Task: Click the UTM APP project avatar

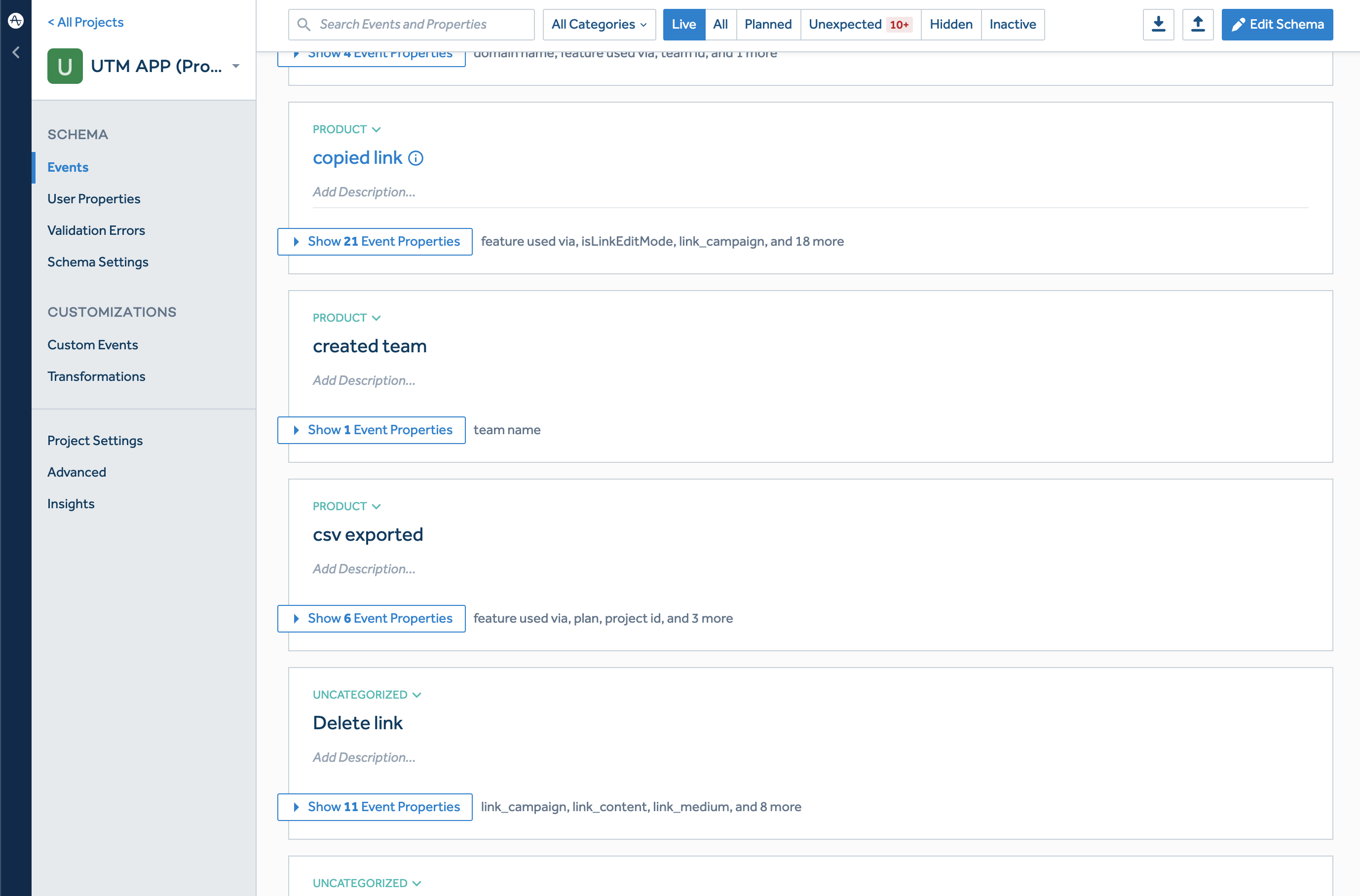Action: (65, 66)
